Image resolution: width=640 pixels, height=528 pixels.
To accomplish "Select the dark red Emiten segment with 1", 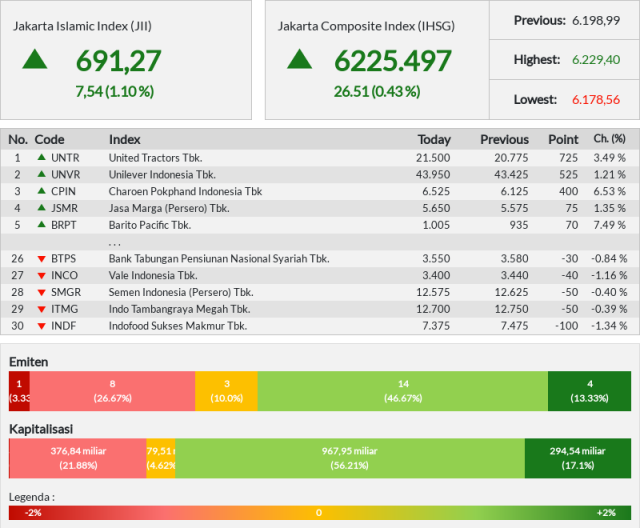I will (19, 391).
